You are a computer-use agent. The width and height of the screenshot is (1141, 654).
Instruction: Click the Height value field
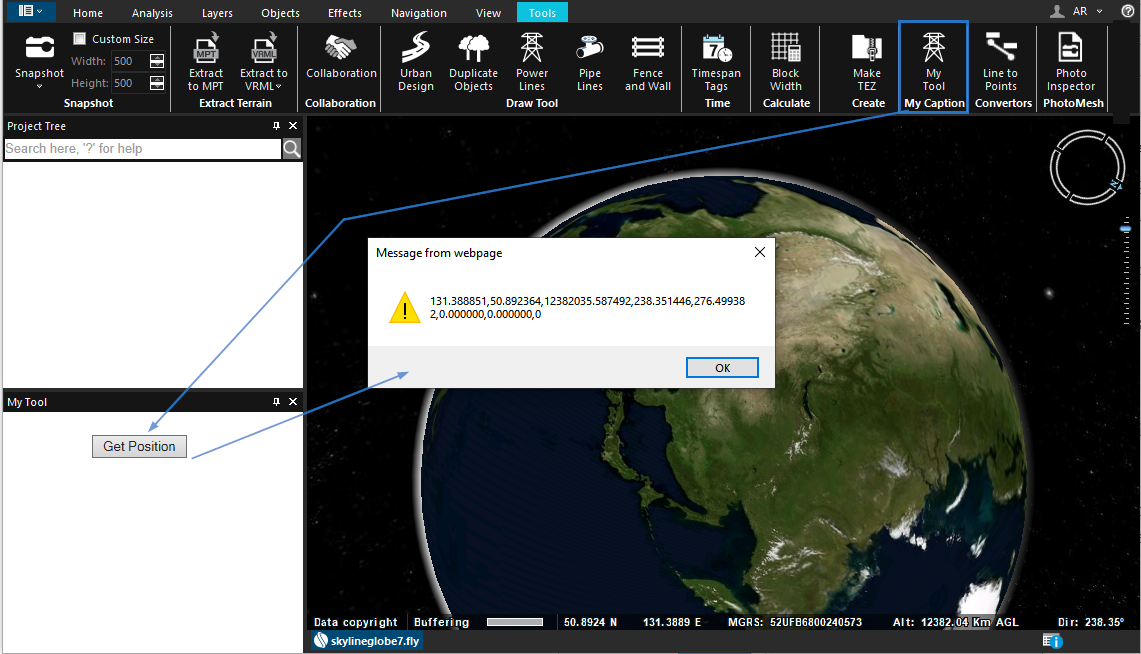coord(131,83)
